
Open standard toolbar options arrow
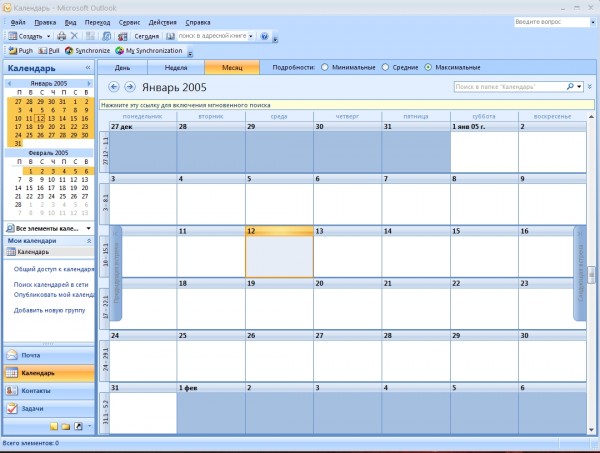pos(275,39)
